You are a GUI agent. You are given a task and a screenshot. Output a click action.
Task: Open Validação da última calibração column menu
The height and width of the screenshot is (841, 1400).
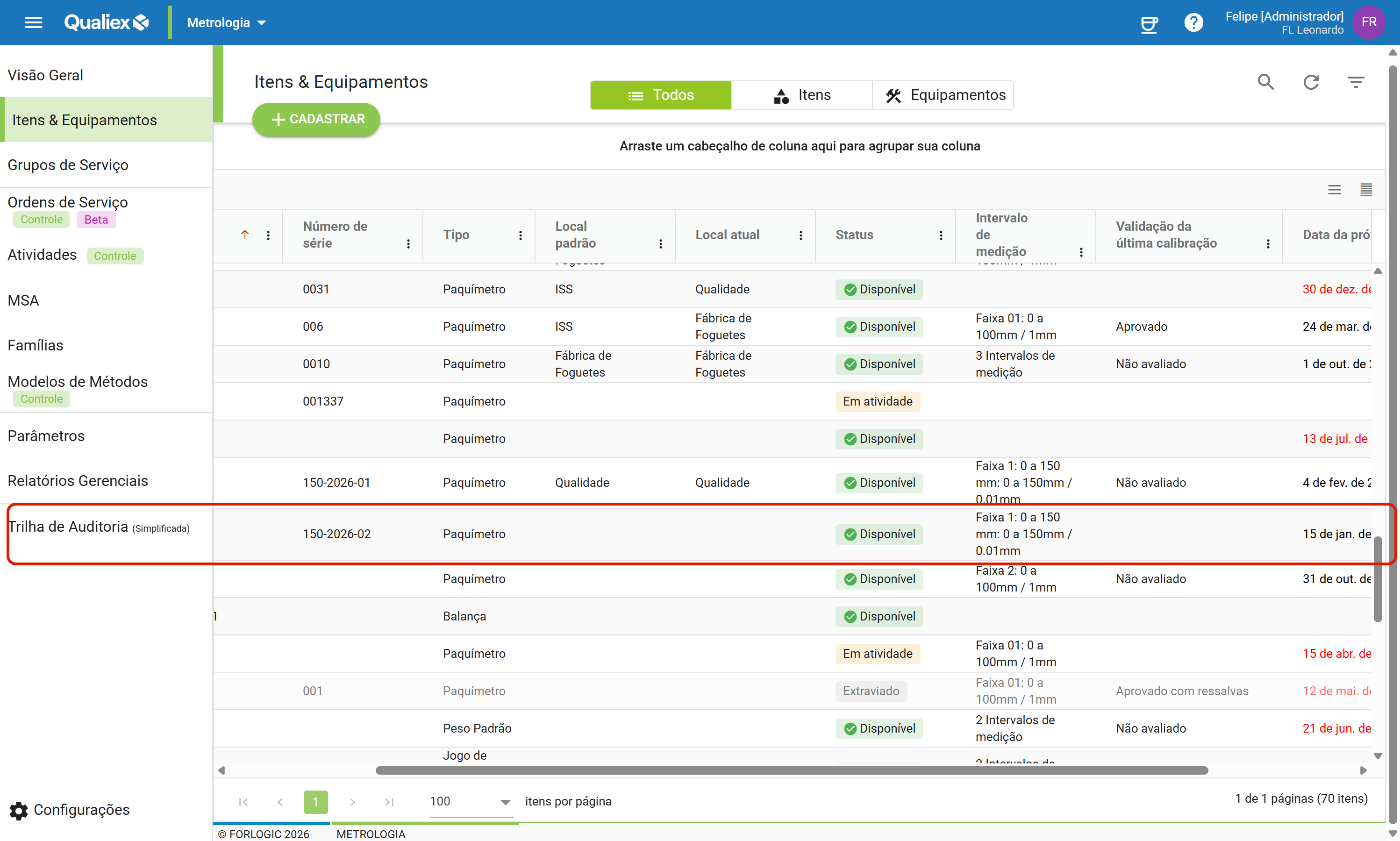[1268, 244]
